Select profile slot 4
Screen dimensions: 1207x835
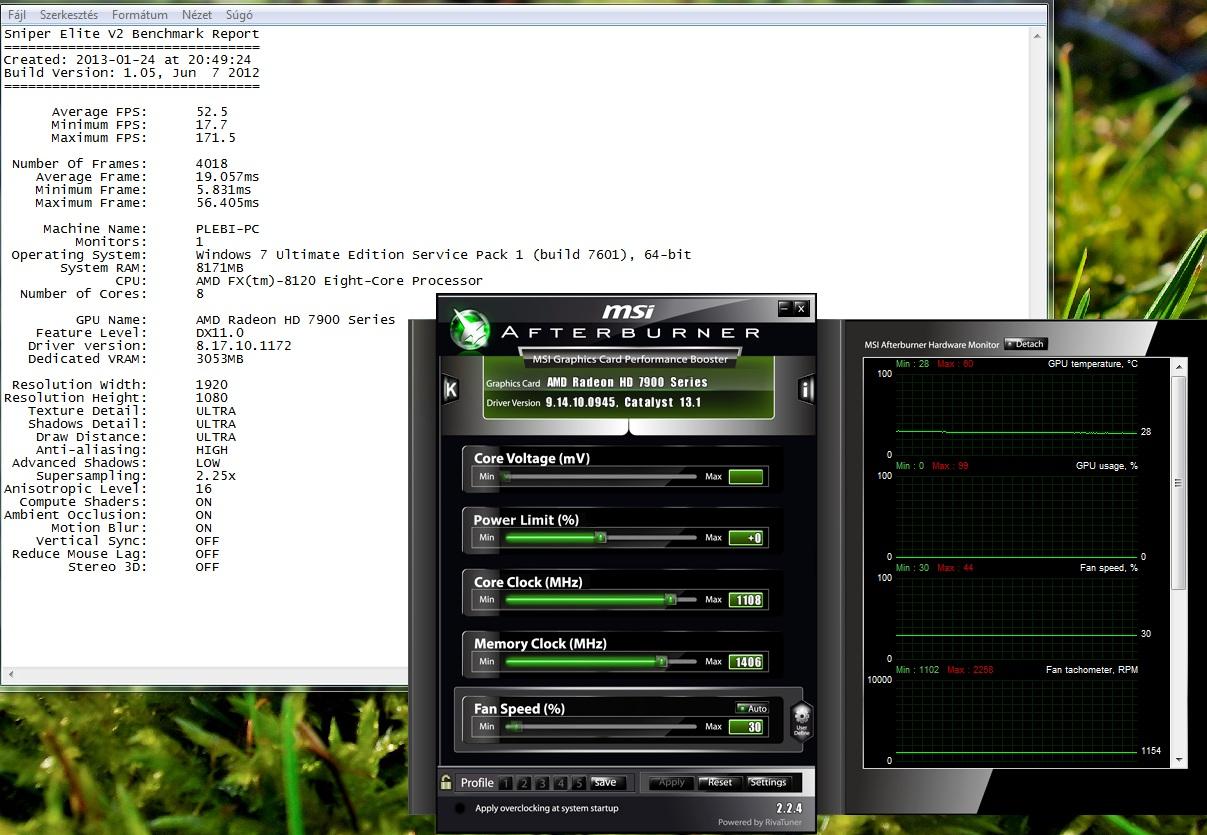point(560,783)
